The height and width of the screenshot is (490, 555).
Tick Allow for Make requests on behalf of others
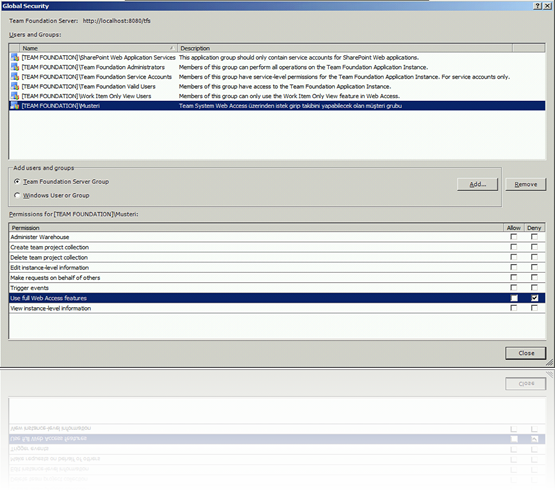(514, 278)
